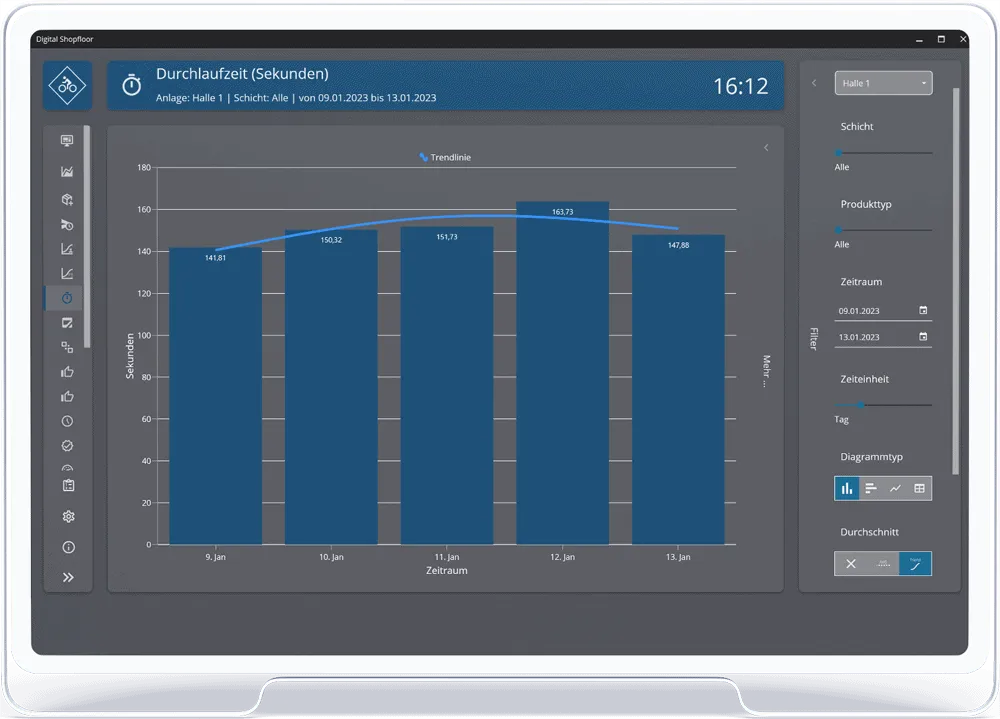Viewport: 1000px width, 719px height.
Task: Click the bar value label 141,81
Action: pyautogui.click(x=216, y=258)
